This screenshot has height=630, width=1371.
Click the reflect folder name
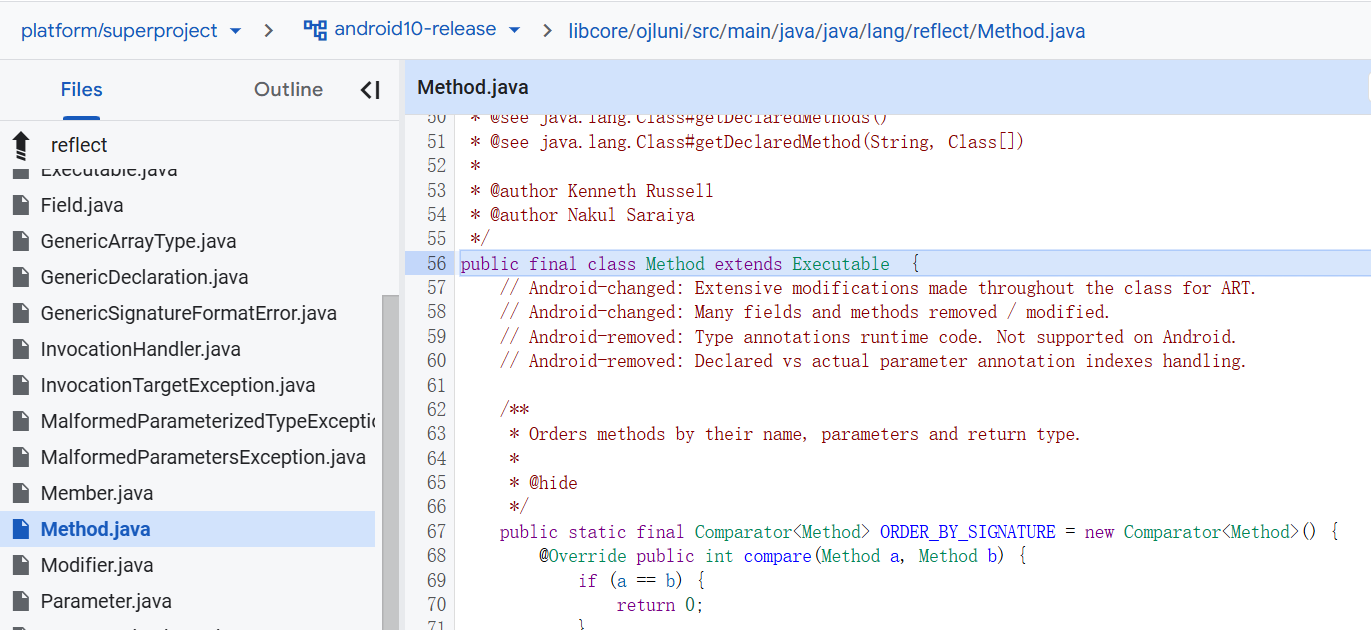[79, 146]
